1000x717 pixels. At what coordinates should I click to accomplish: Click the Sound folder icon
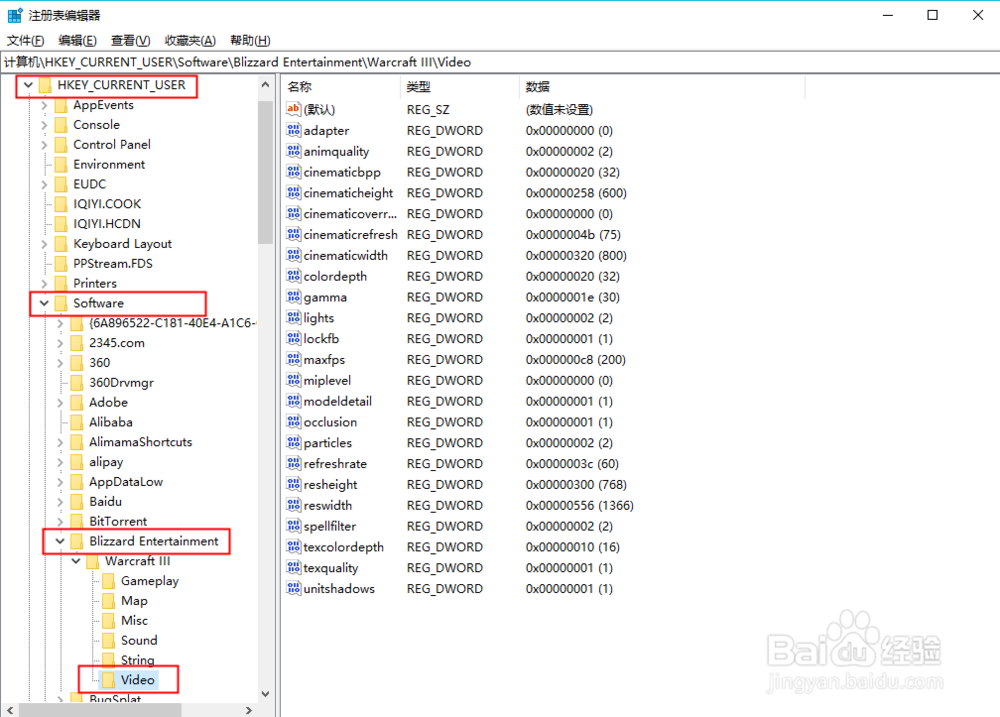108,640
